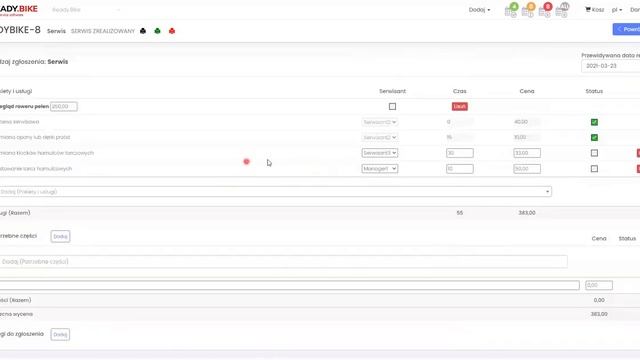Image resolution: width=640 pixels, height=360 pixels.
Task: Click the Cena header in the services table
Action: pos(527,91)
